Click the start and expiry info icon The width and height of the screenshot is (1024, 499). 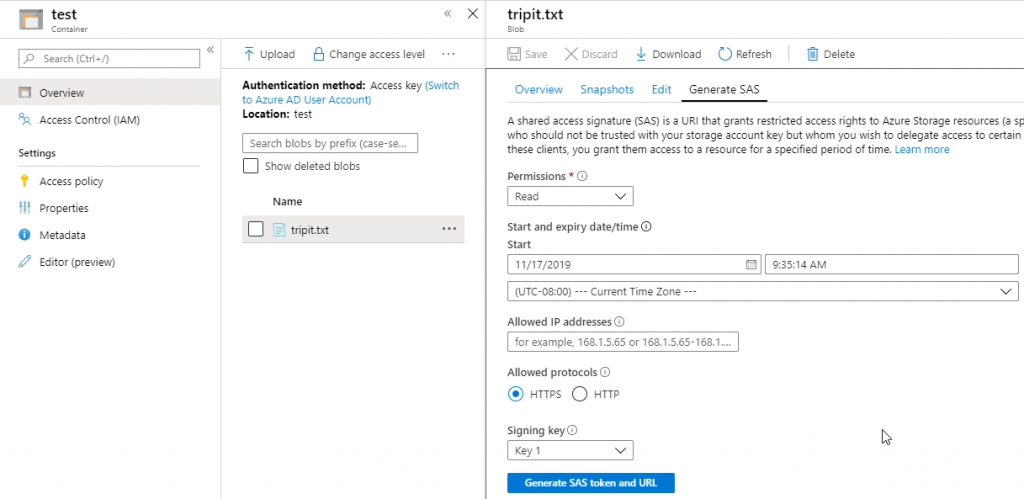647,227
